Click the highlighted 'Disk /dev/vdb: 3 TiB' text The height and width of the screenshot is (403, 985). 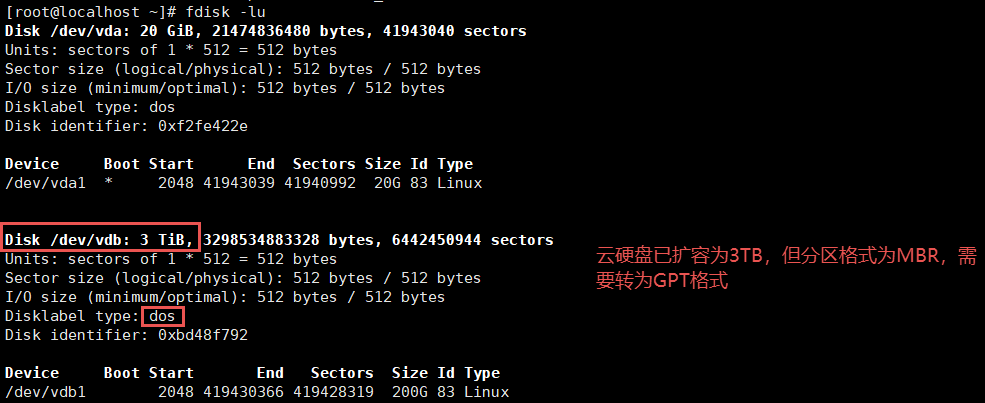(x=101, y=240)
